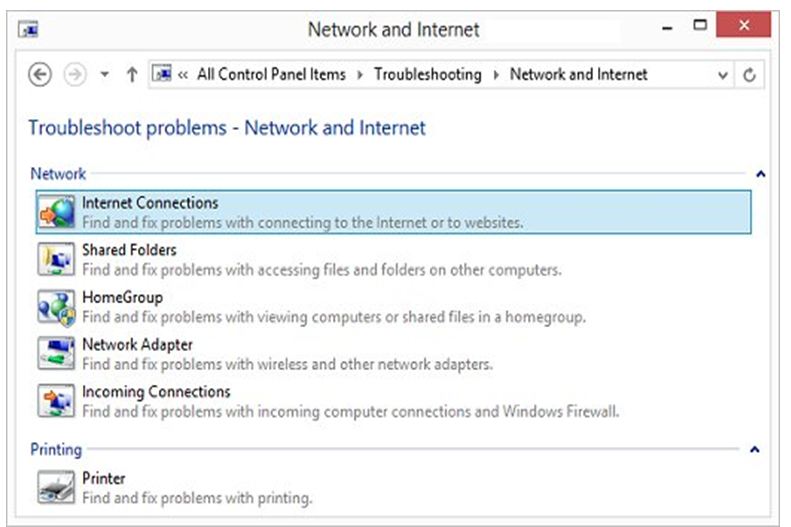Open the address bar history dropdown

[723, 75]
